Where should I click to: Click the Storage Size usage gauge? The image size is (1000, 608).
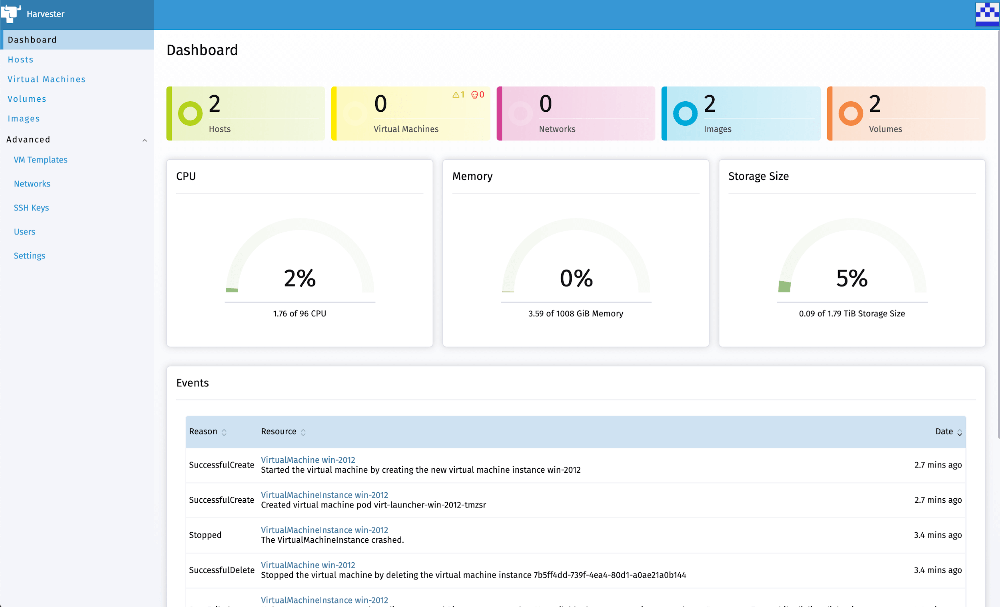[852, 265]
